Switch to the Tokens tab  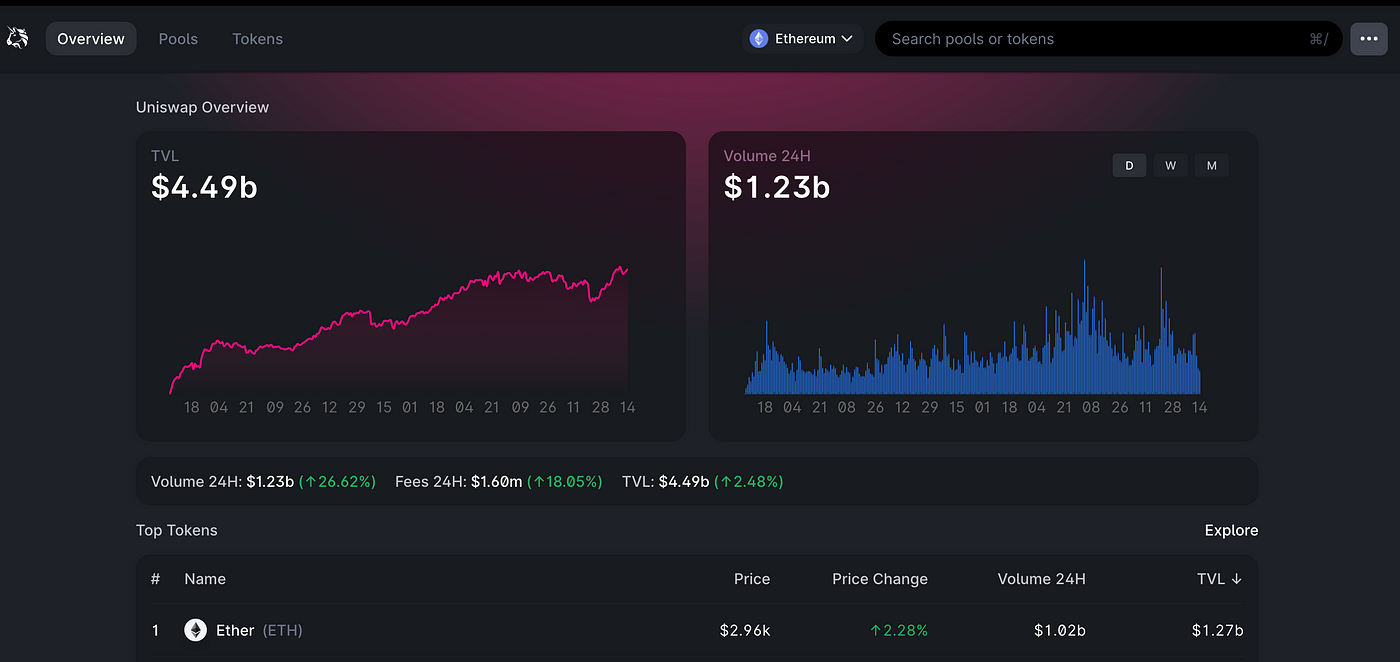pos(257,39)
